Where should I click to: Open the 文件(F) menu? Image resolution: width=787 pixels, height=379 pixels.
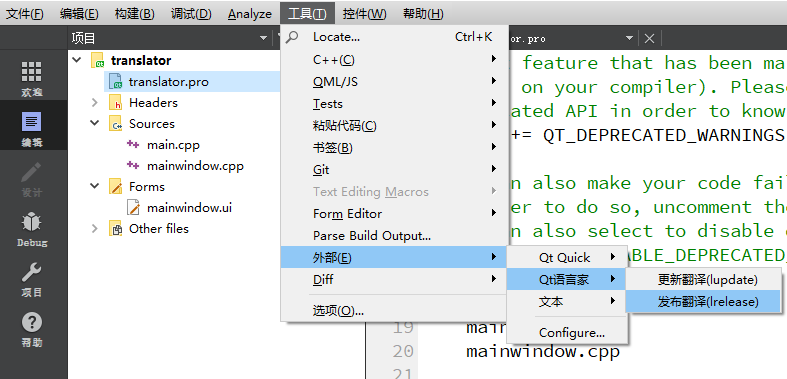point(25,14)
